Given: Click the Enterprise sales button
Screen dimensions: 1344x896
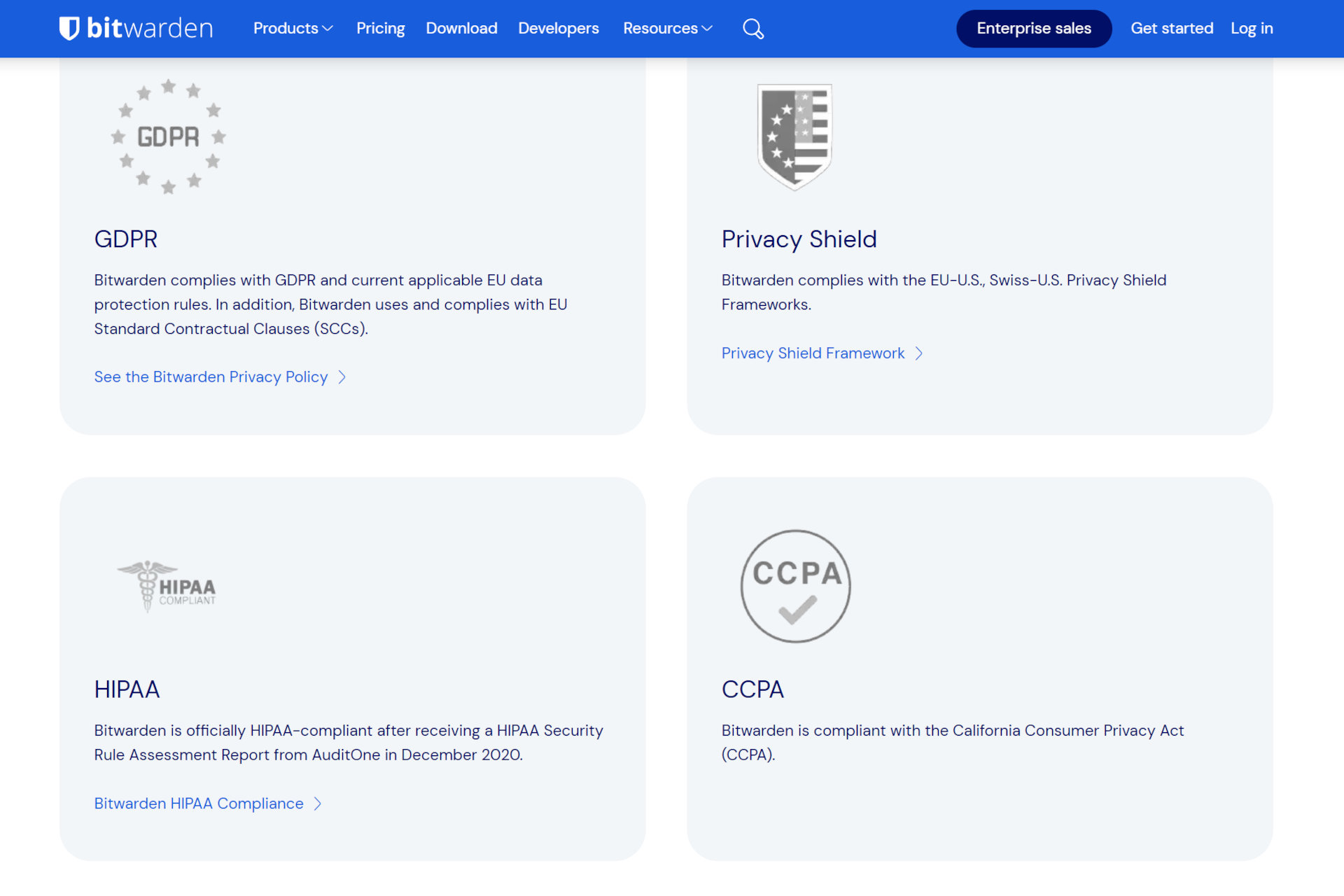Looking at the screenshot, I should pyautogui.click(x=1033, y=28).
